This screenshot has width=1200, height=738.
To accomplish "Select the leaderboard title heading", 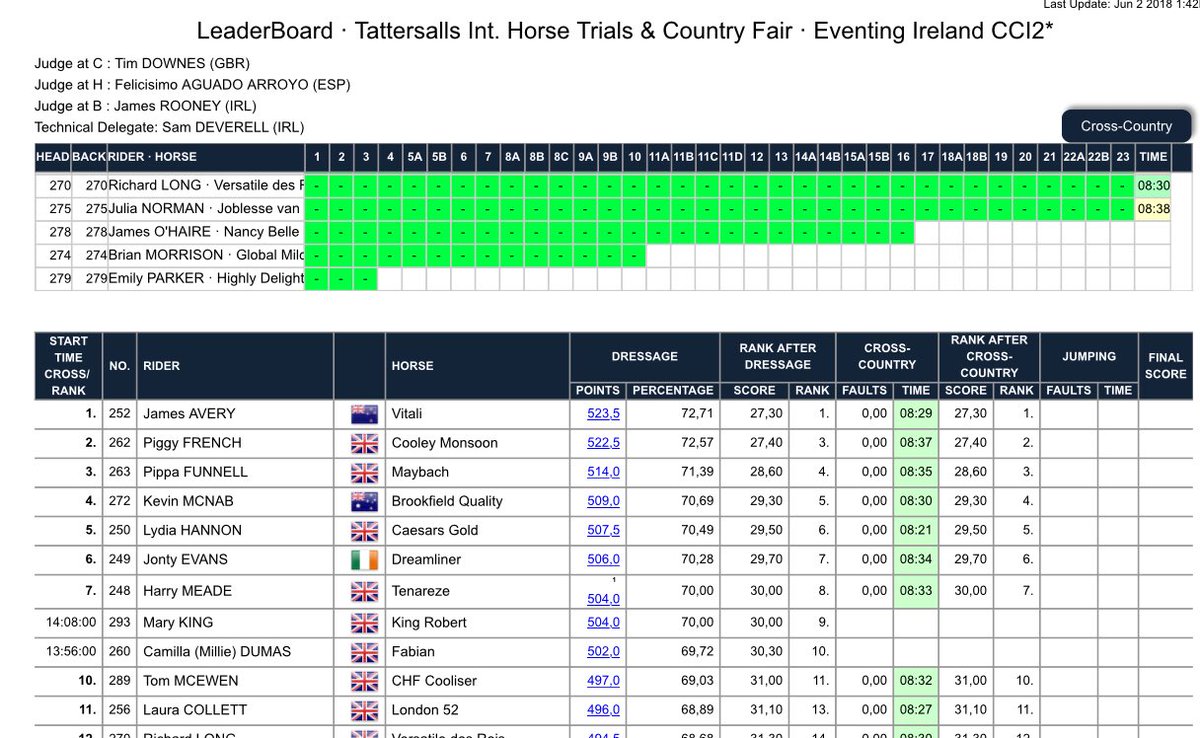I will 625,31.
